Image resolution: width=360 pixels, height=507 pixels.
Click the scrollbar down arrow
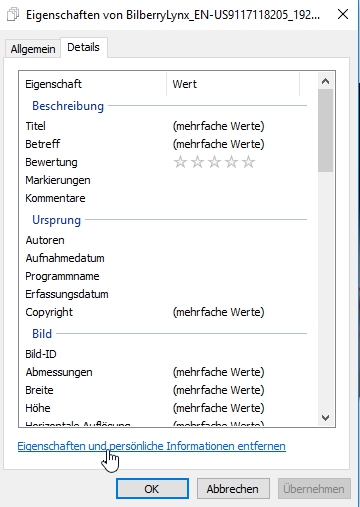(x=325, y=418)
